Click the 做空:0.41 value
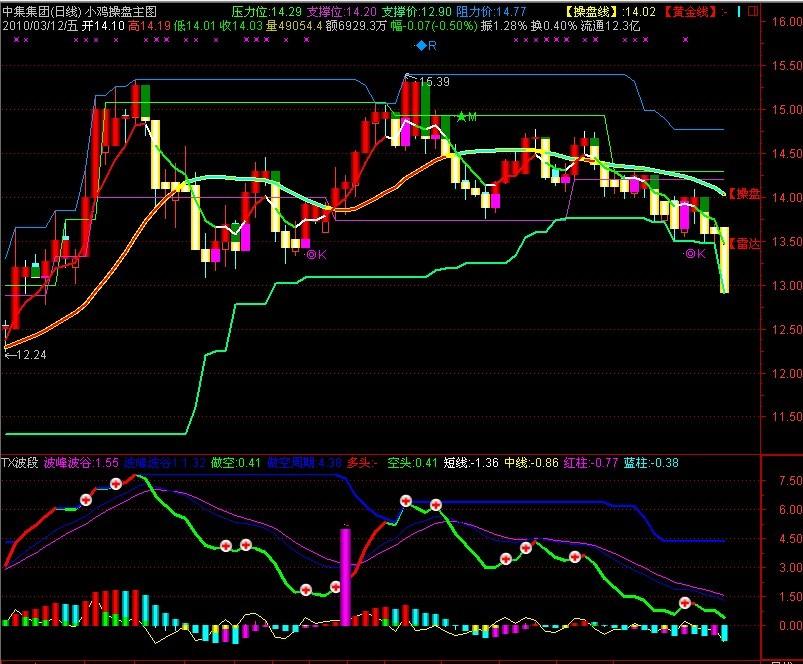Screen dimensions: 803x664 236,463
